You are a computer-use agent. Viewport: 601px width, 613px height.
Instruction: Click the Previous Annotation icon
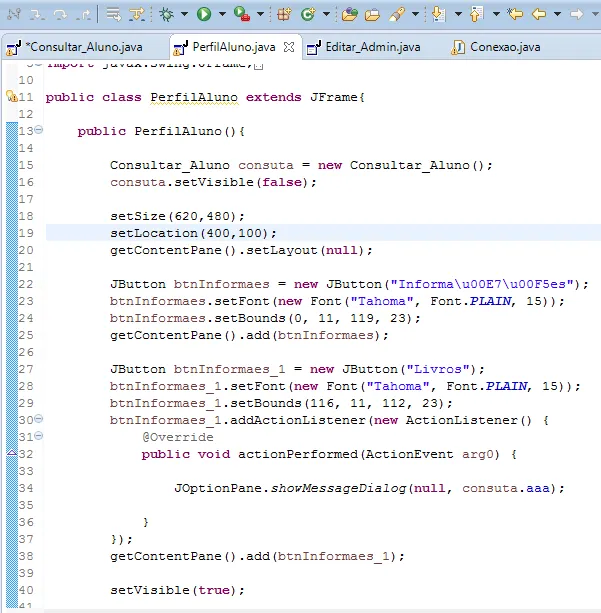[477, 14]
